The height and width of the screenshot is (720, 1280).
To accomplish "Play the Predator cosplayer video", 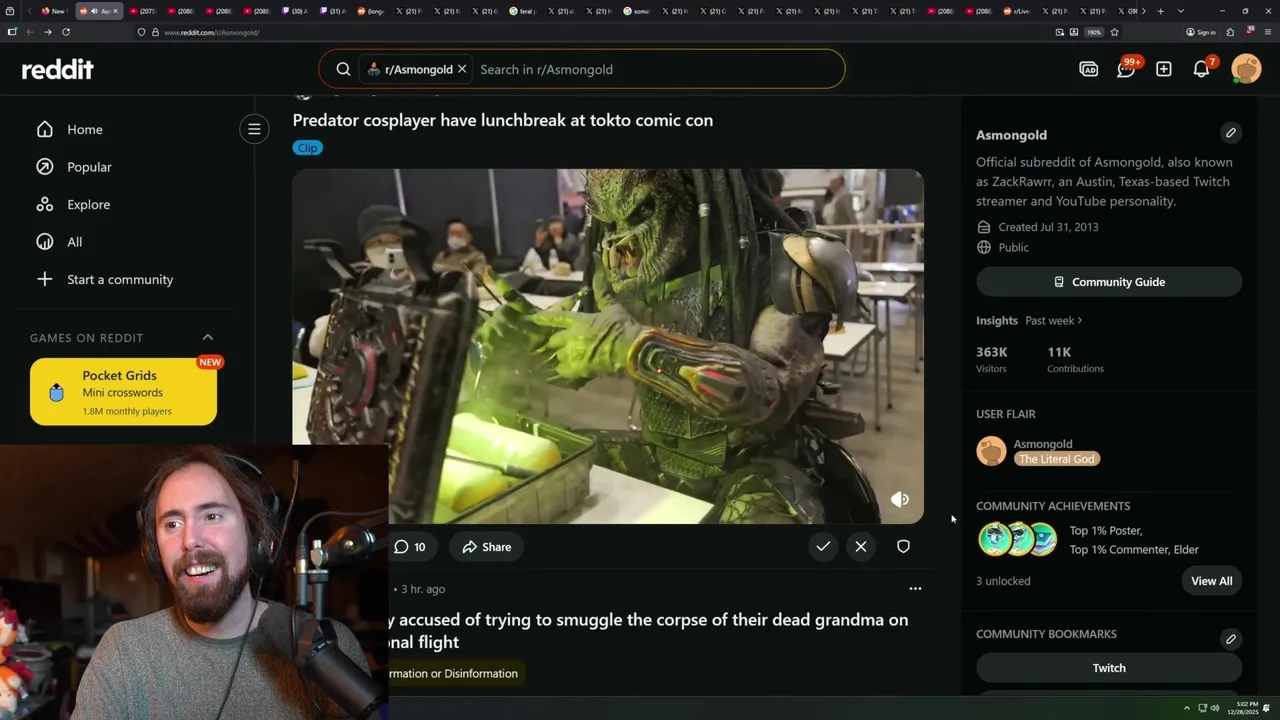I will click(x=608, y=346).
